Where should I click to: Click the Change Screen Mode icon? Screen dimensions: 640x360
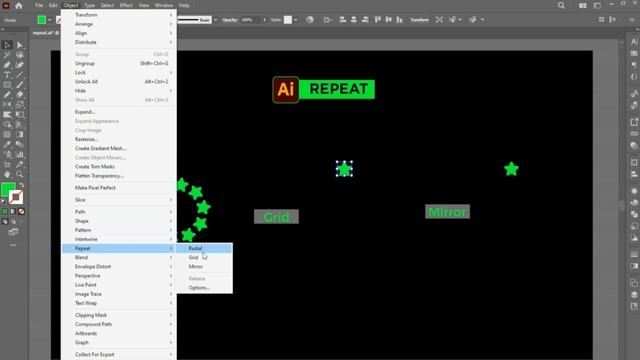(13, 232)
